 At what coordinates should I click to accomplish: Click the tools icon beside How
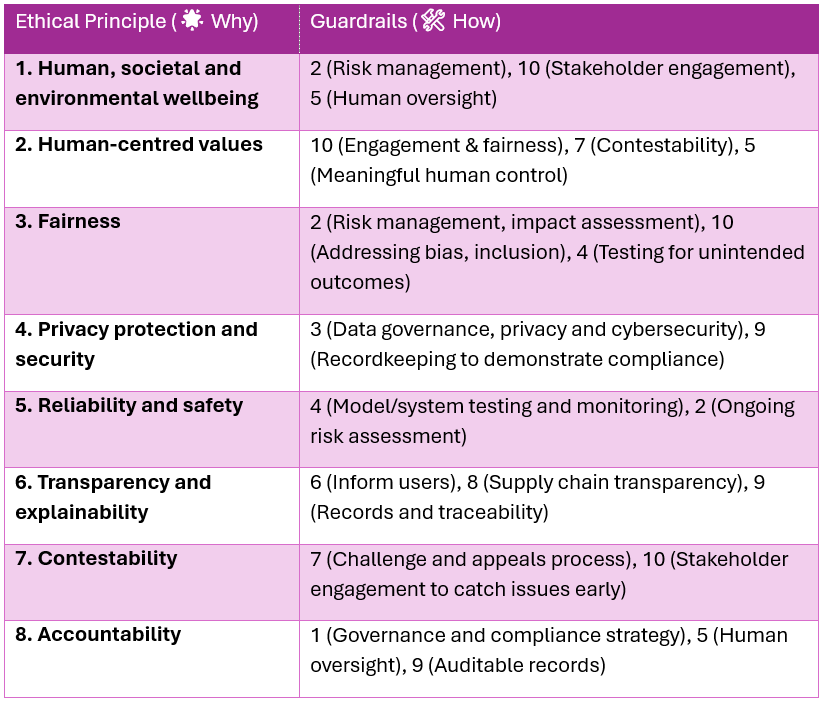coord(433,22)
